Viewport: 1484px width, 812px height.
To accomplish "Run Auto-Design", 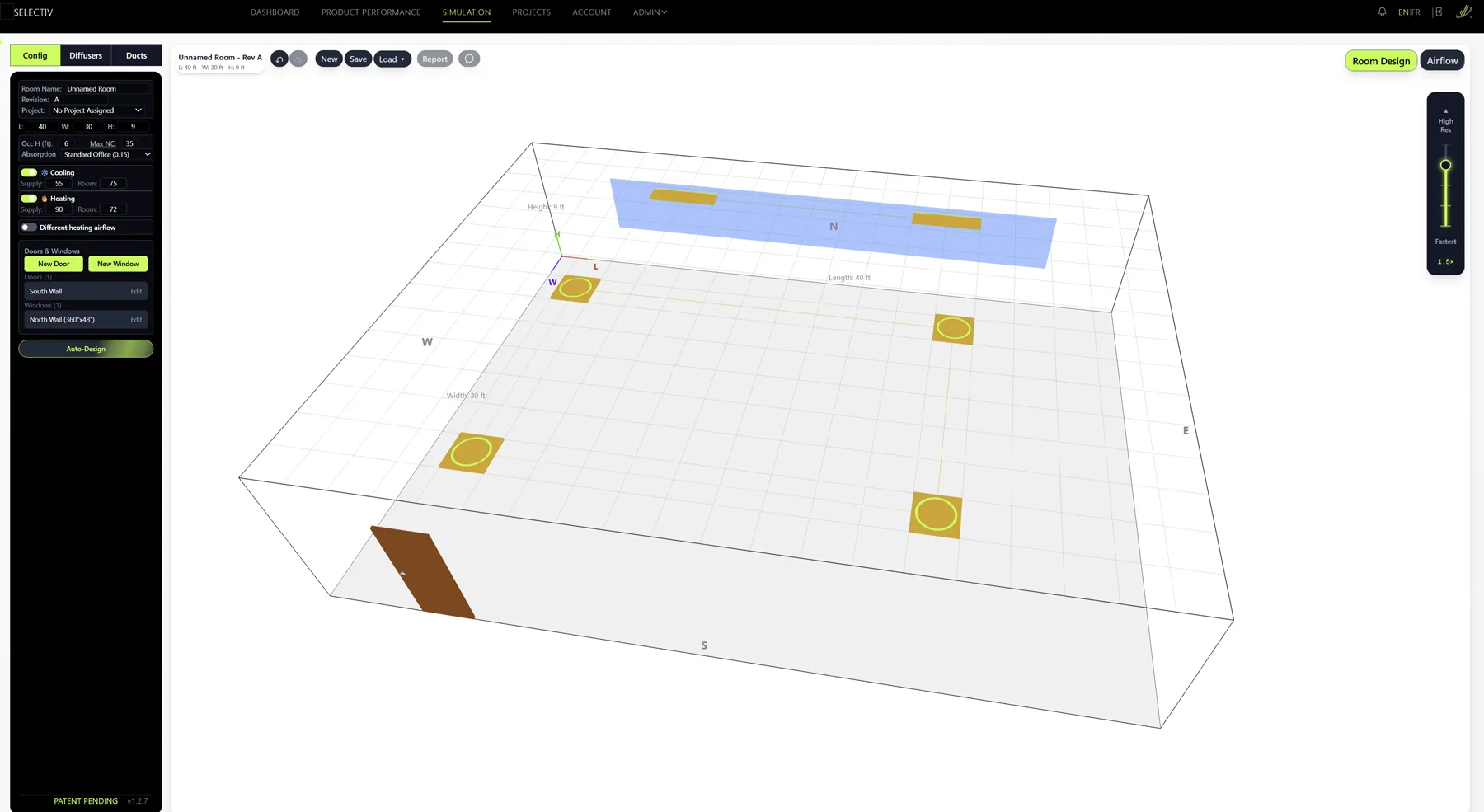I will pyautogui.click(x=86, y=349).
